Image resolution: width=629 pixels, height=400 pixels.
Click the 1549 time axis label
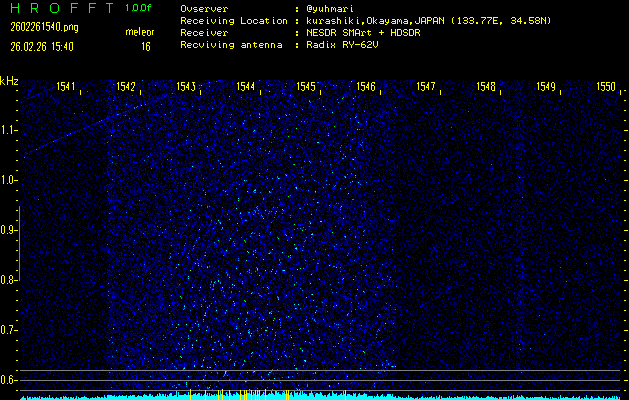(x=546, y=86)
